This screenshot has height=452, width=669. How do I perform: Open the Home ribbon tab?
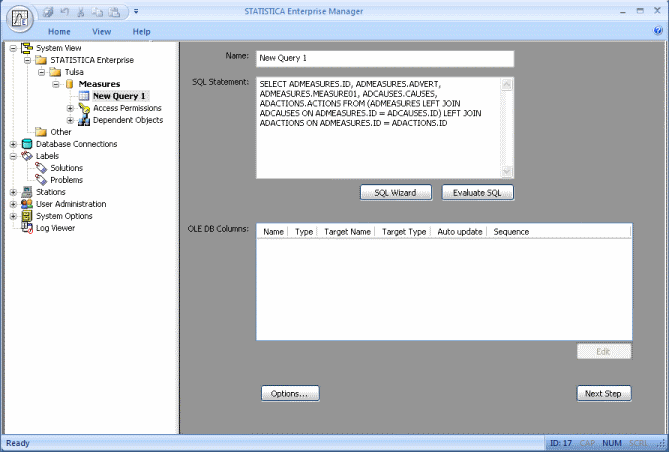tap(59, 32)
